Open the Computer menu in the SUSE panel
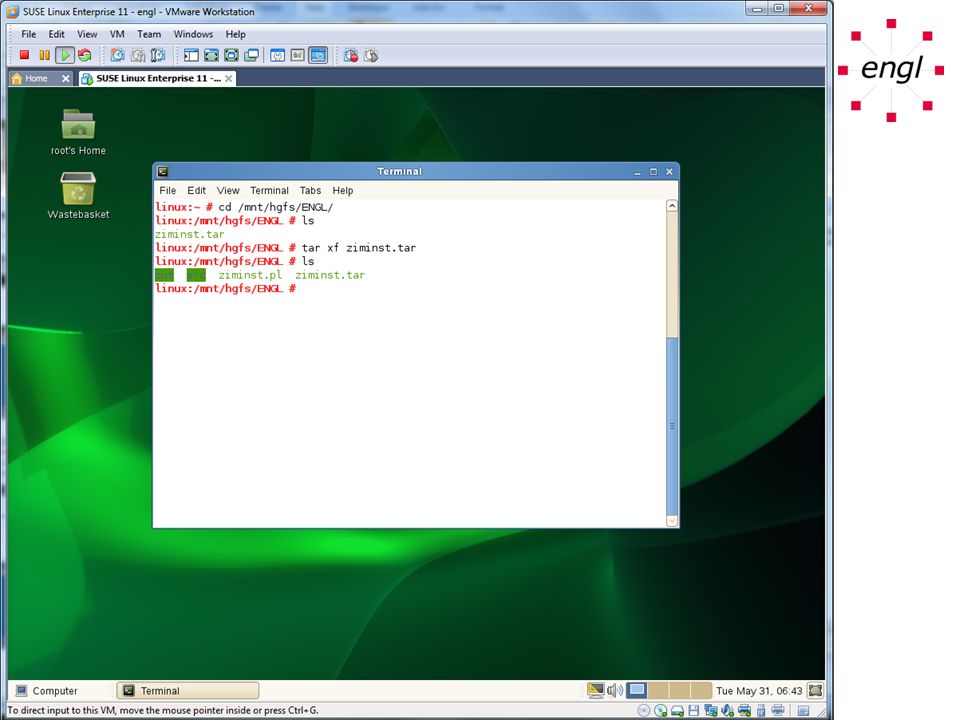The image size is (960, 720). pyautogui.click(x=47, y=691)
